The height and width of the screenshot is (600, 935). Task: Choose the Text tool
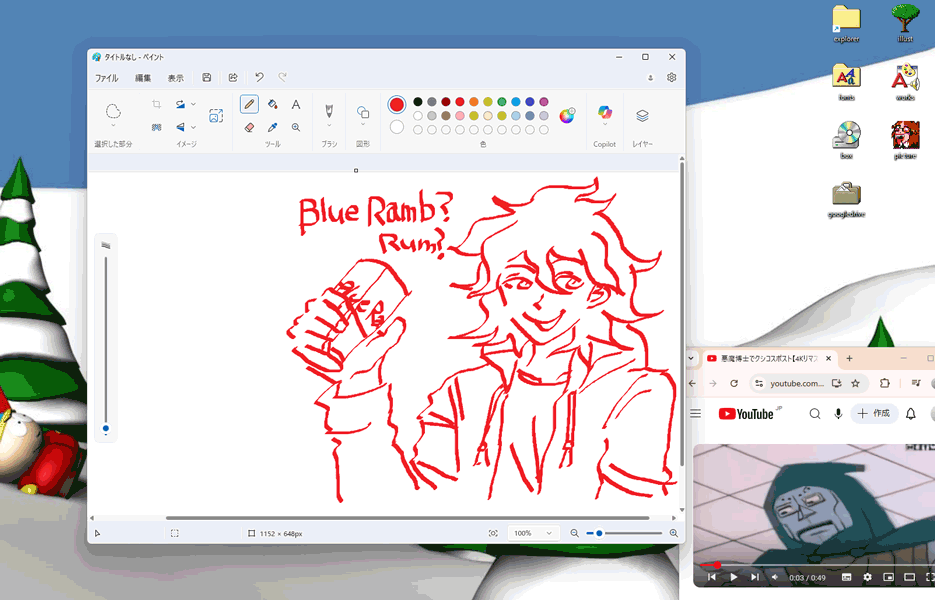(296, 105)
